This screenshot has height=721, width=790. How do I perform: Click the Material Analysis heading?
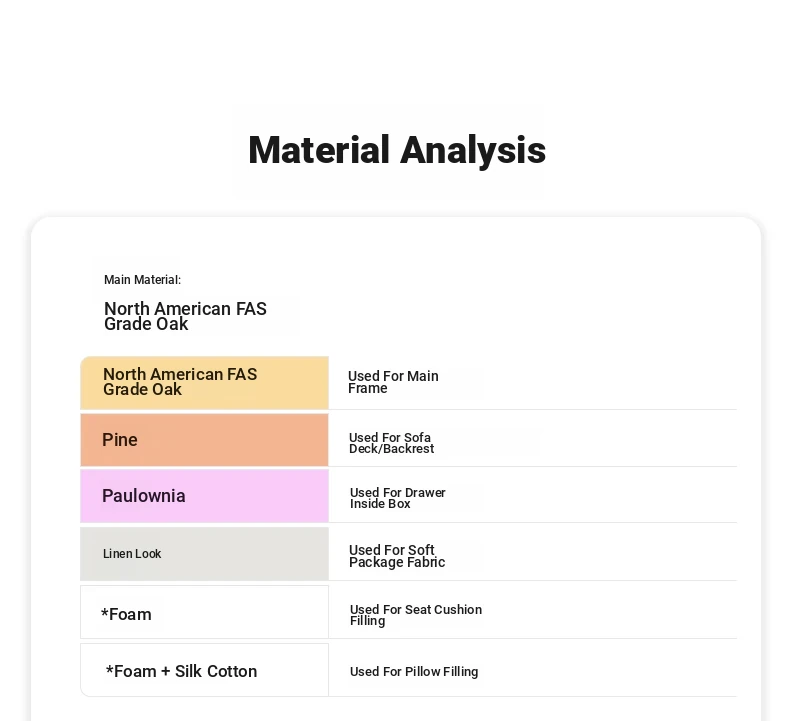397,151
